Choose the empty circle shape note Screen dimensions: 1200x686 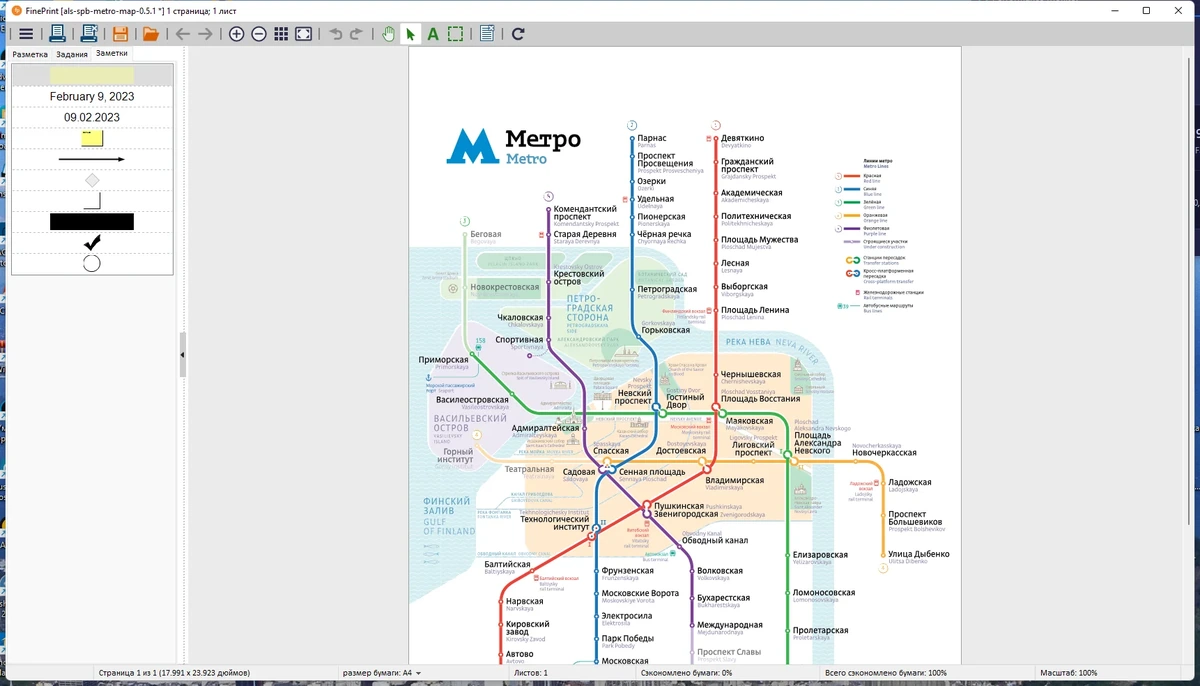[92, 264]
